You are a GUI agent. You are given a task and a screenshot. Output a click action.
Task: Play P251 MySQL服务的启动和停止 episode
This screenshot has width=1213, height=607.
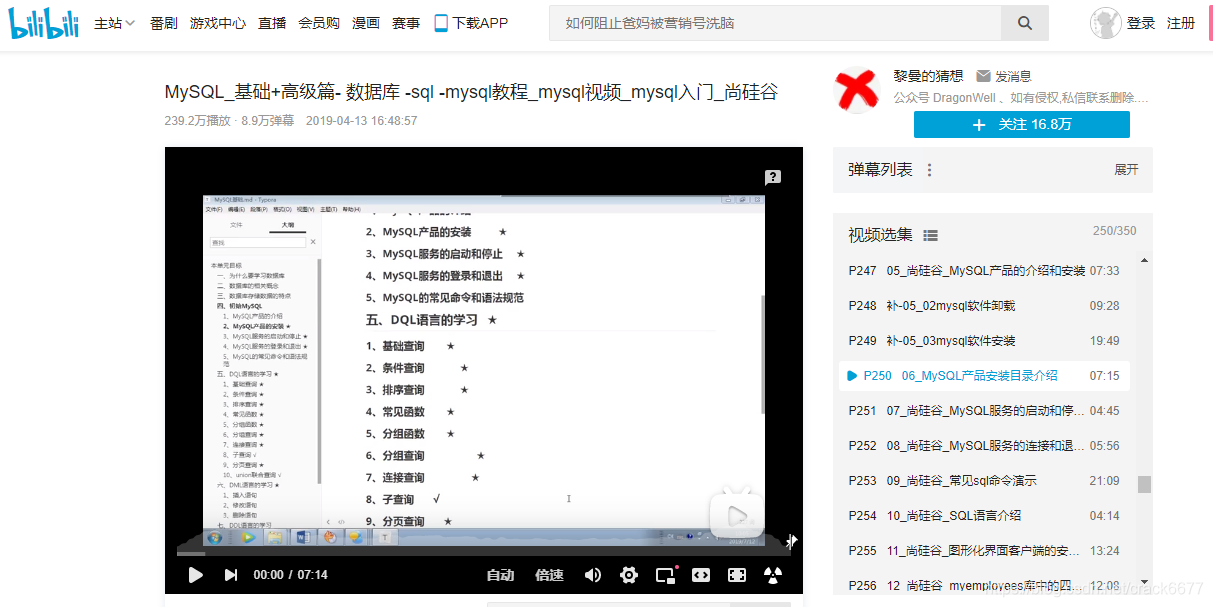coord(984,411)
